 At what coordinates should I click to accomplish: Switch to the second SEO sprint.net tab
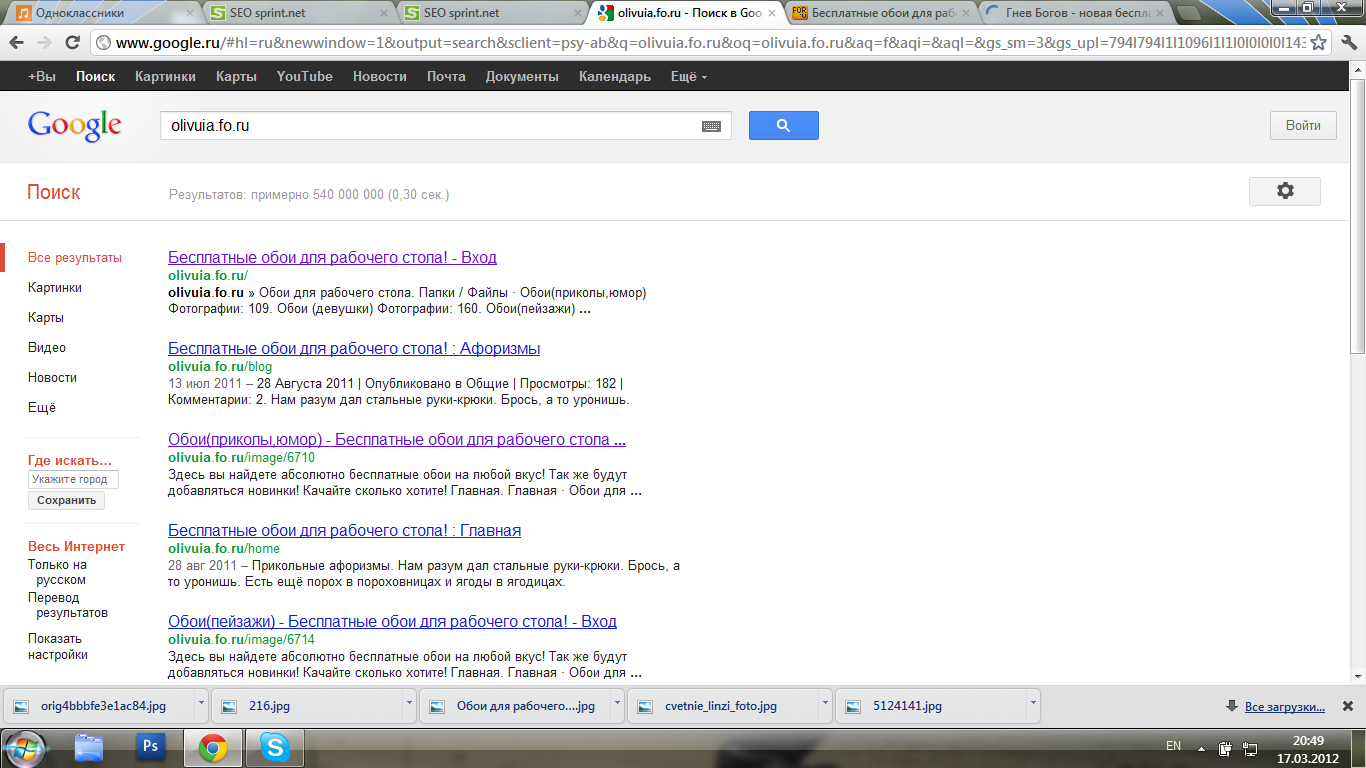coord(489,13)
